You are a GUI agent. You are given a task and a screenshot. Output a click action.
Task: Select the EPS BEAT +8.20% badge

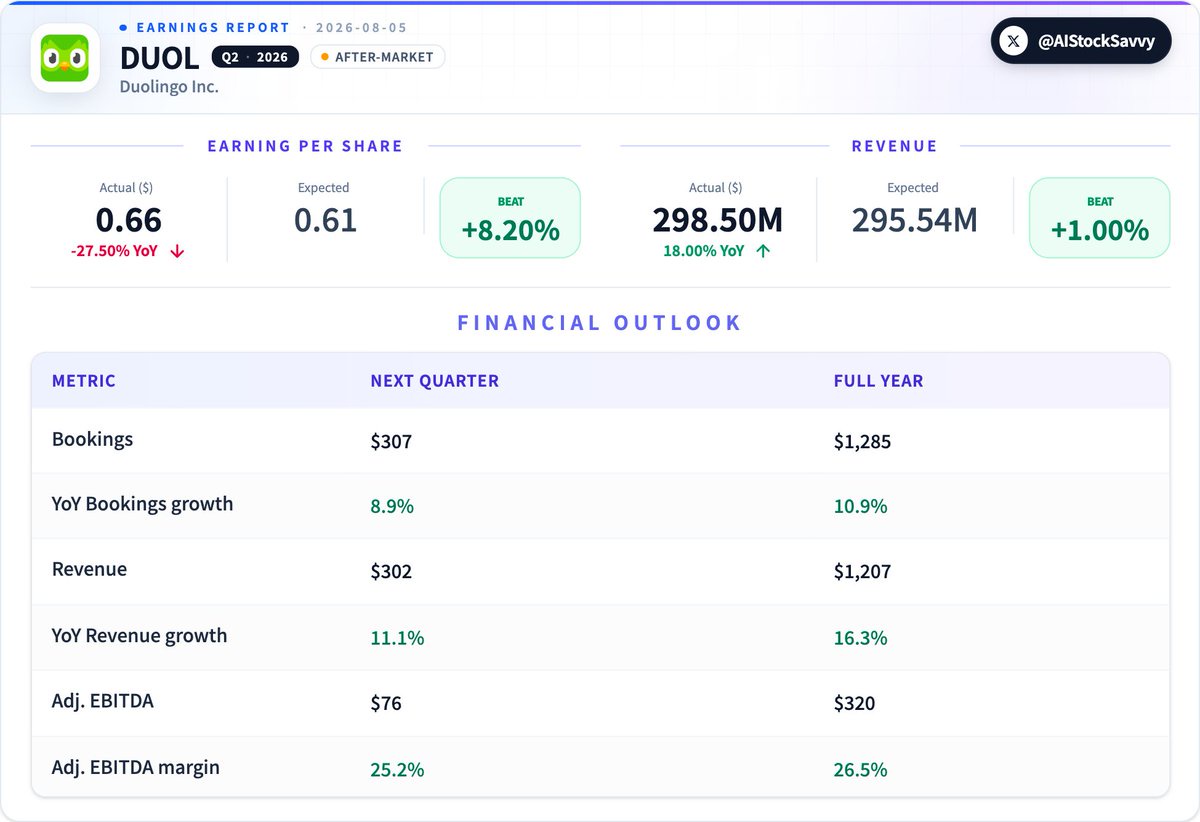[x=510, y=218]
